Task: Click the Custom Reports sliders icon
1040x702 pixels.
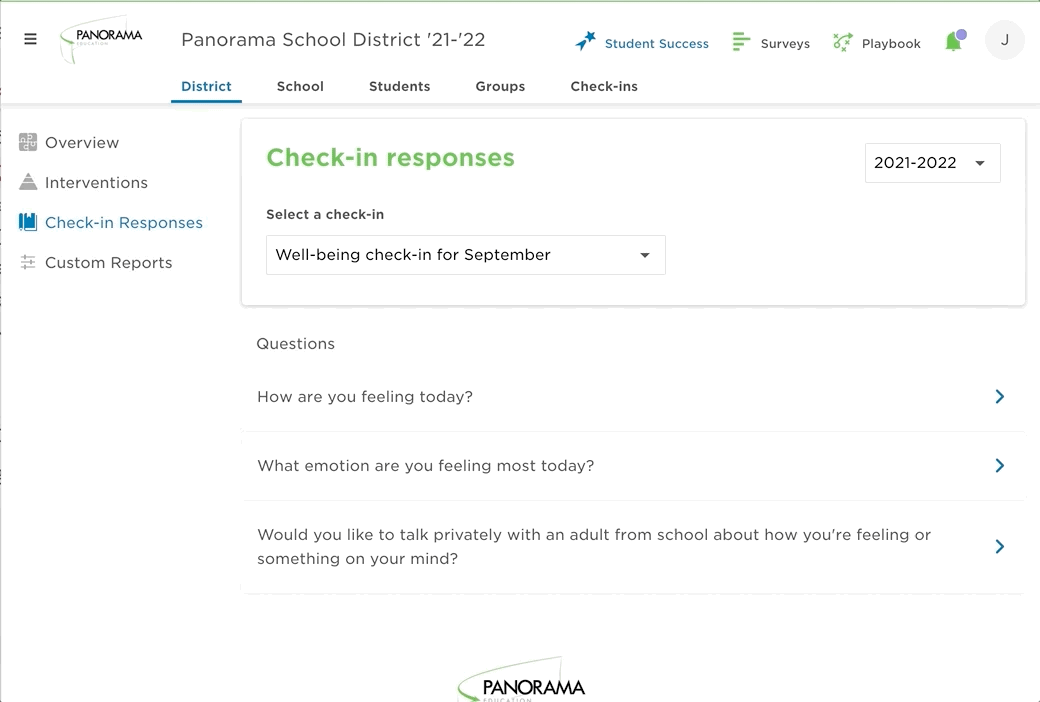Action: (28, 262)
